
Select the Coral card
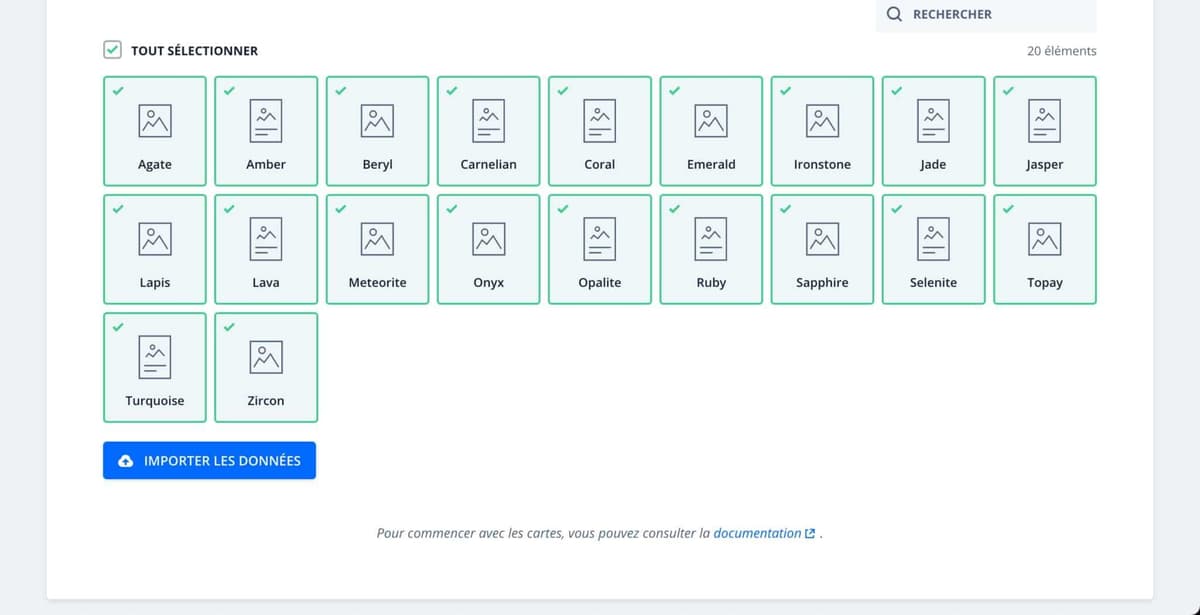coord(599,131)
